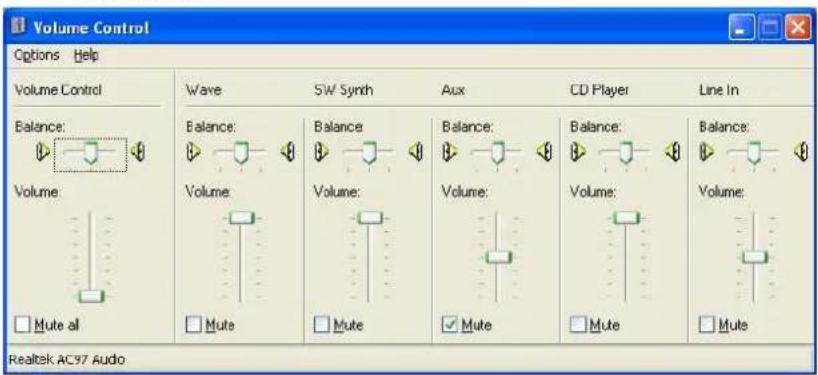Screen dimensions: 818x375
Task: Close the Volume Control window
Action: click(798, 27)
